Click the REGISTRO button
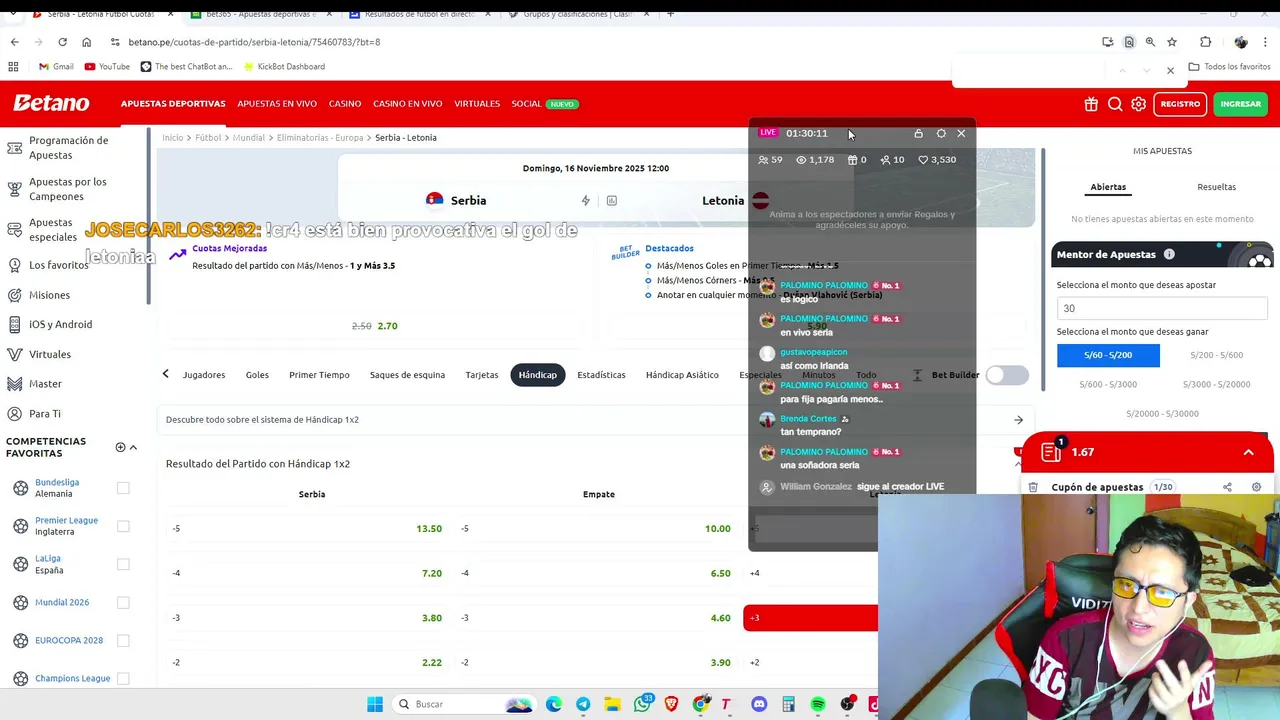The height and width of the screenshot is (720, 1280). pyautogui.click(x=1180, y=104)
